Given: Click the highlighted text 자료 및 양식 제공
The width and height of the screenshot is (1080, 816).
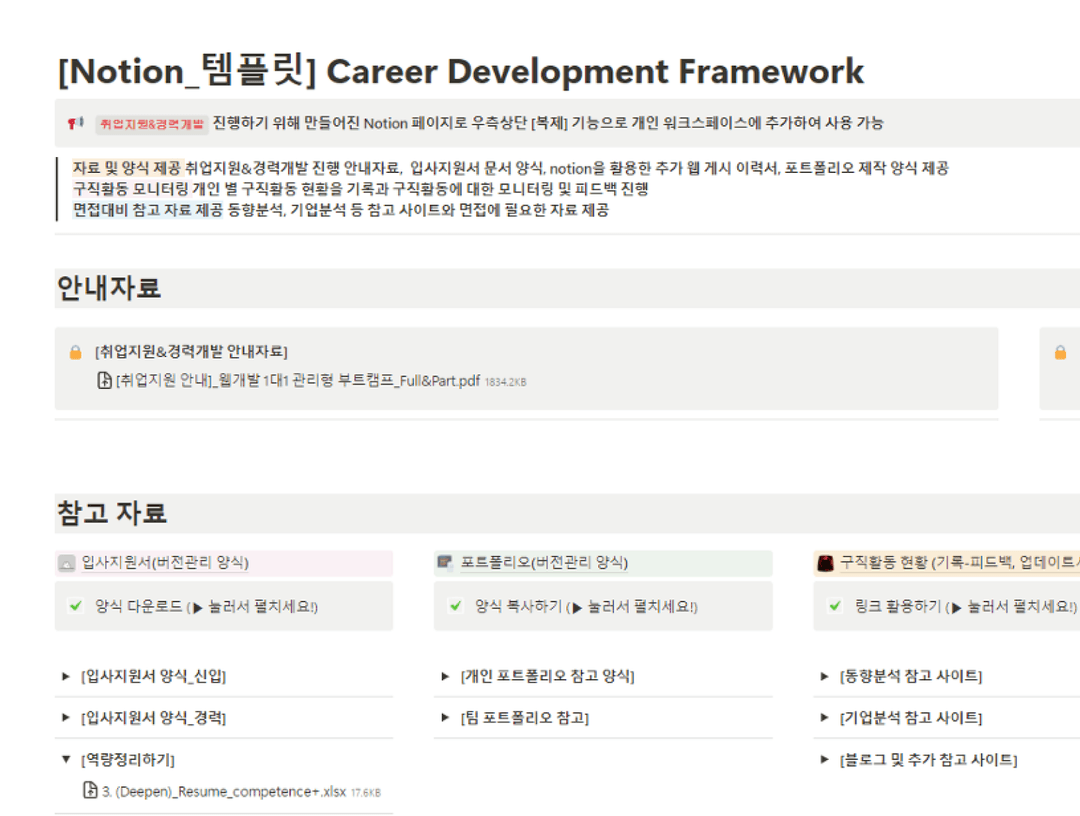Looking at the screenshot, I should pyautogui.click(x=127, y=168).
